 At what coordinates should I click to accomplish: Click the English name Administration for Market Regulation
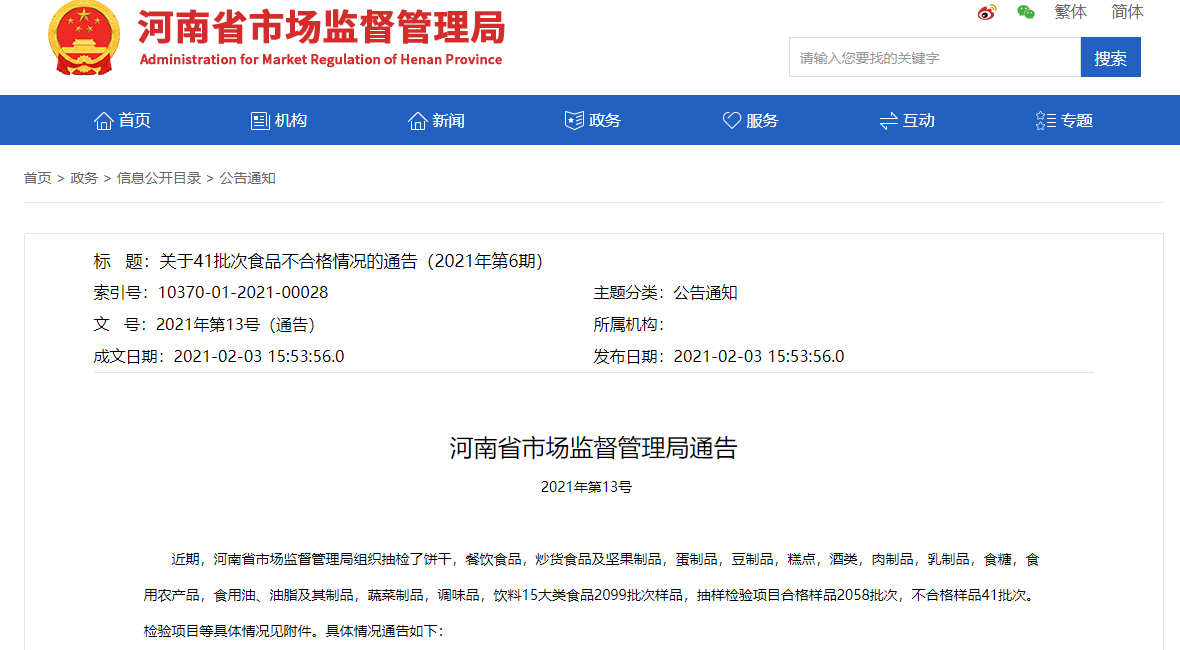click(321, 59)
